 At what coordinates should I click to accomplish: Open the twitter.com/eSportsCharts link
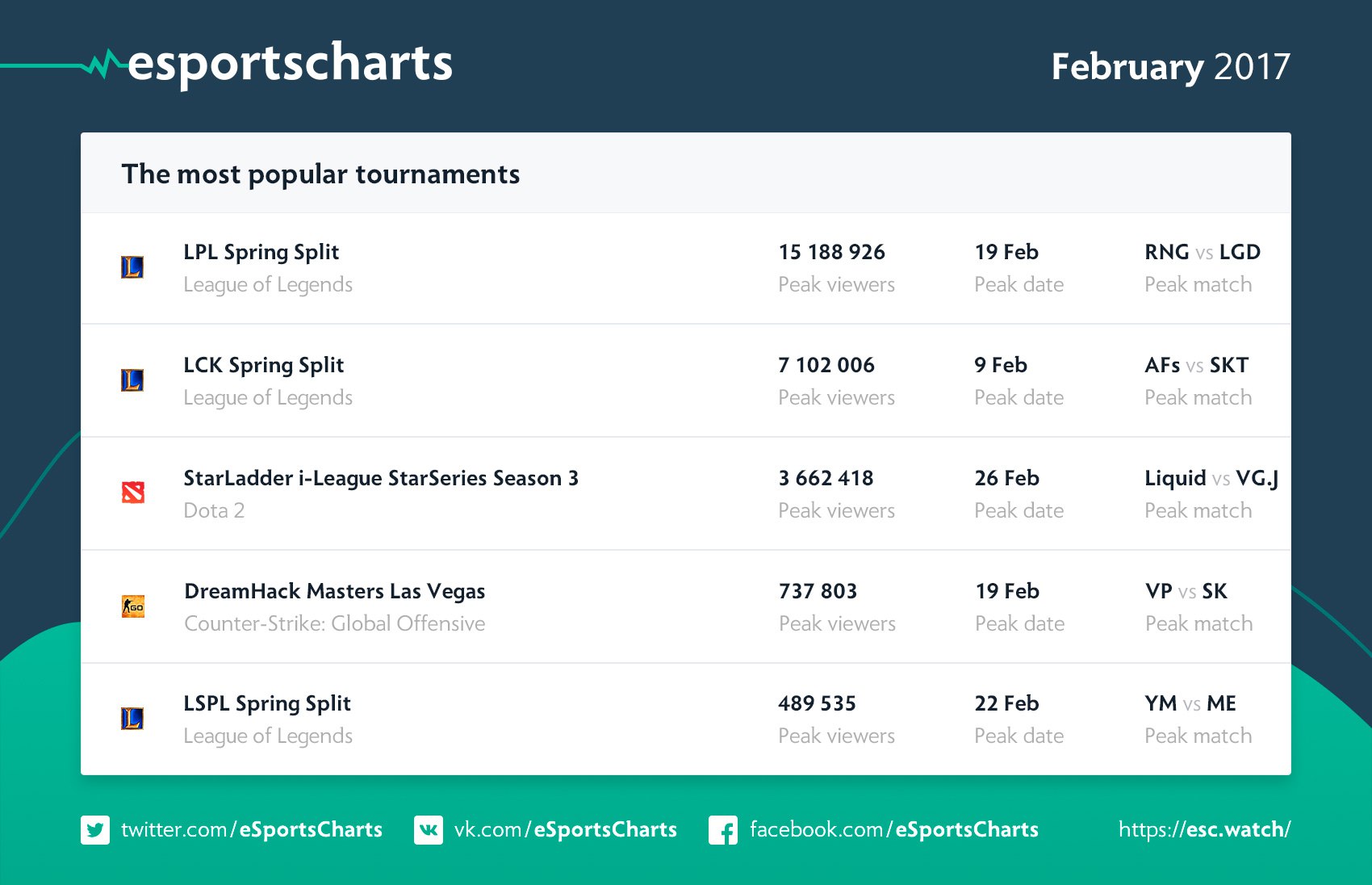click(251, 830)
